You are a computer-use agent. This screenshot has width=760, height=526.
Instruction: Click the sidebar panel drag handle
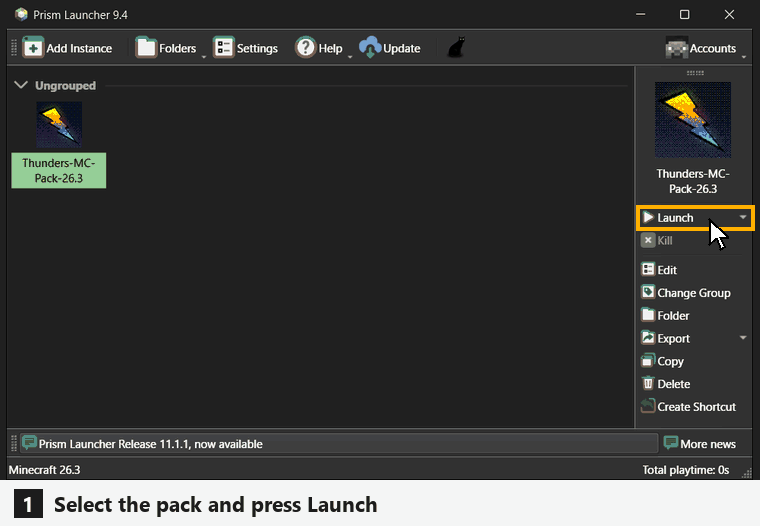[695, 73]
